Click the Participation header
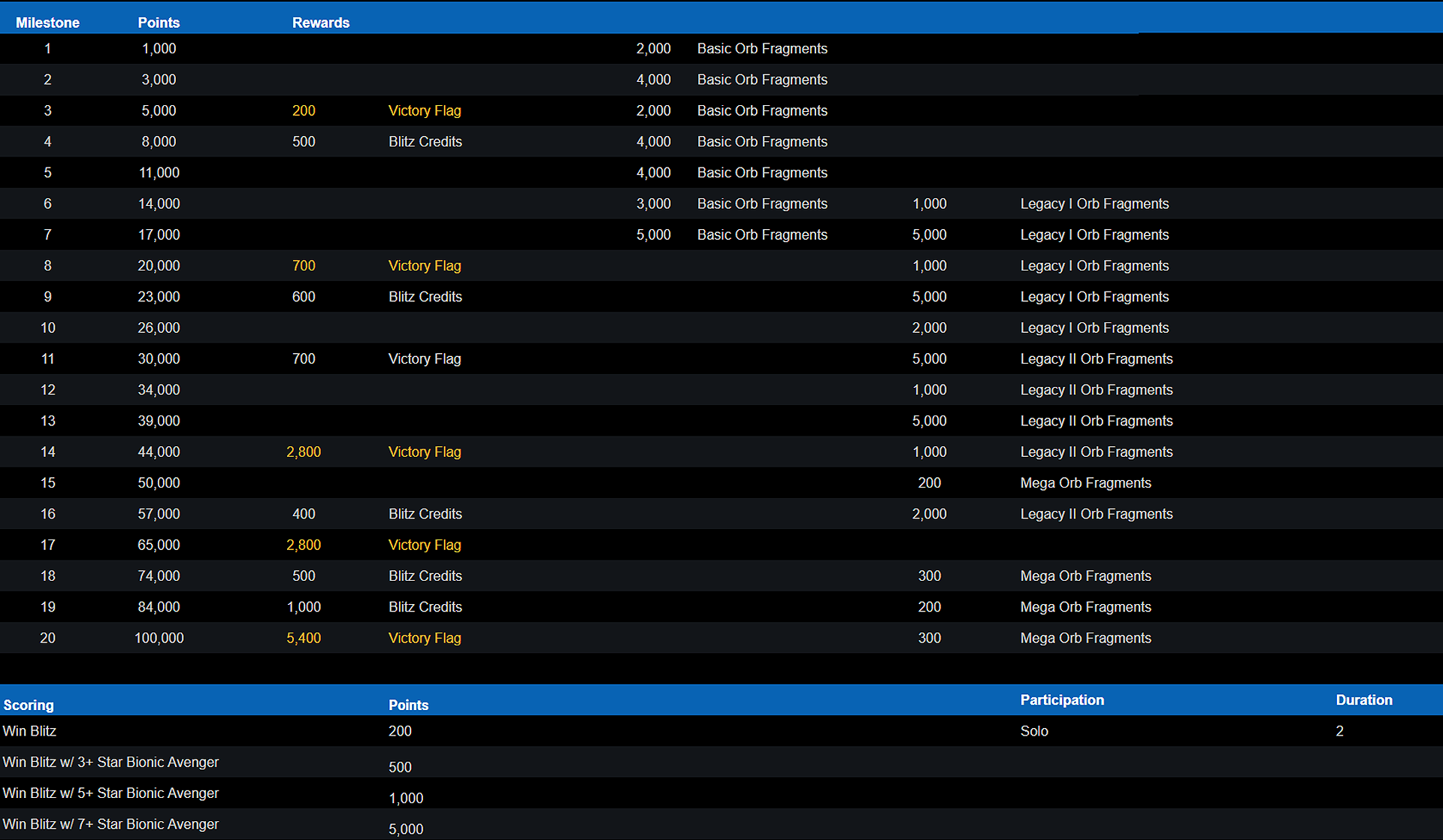 pos(1062,699)
